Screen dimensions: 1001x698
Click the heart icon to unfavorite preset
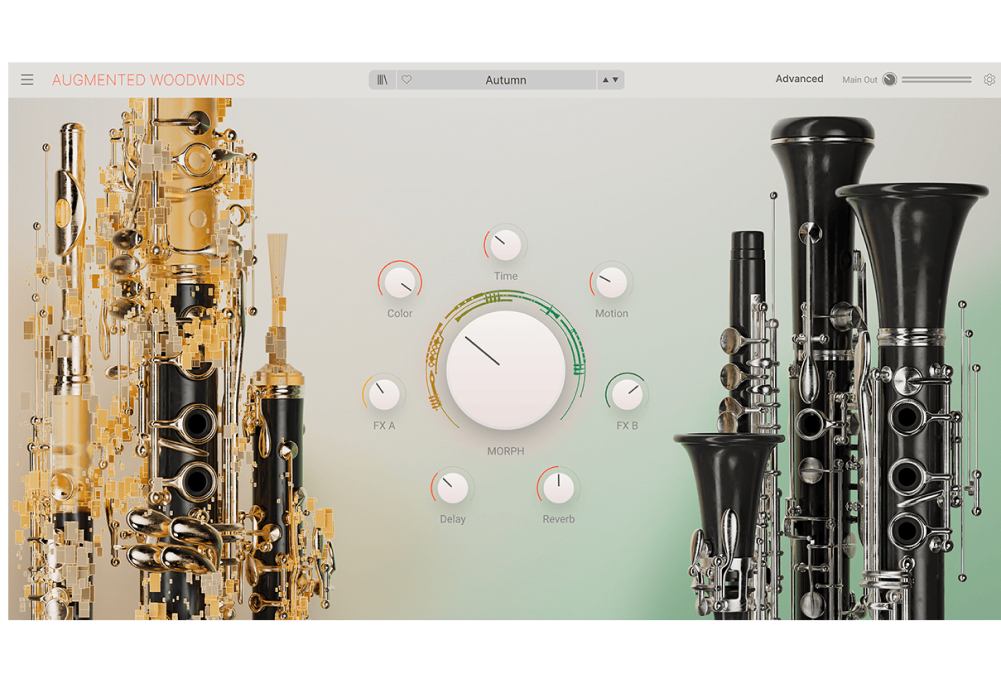pos(405,79)
